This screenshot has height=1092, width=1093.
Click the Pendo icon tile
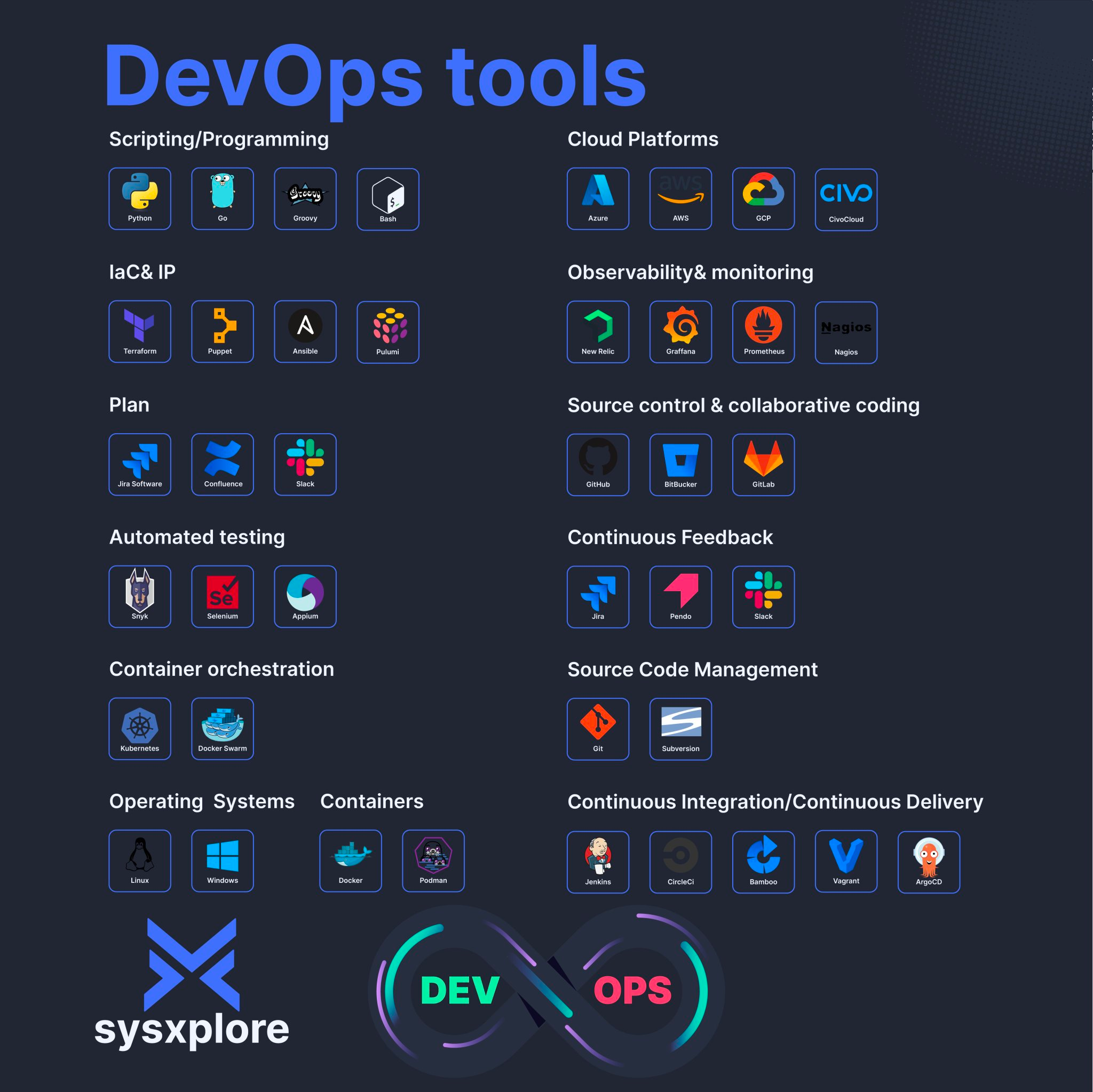[680, 597]
